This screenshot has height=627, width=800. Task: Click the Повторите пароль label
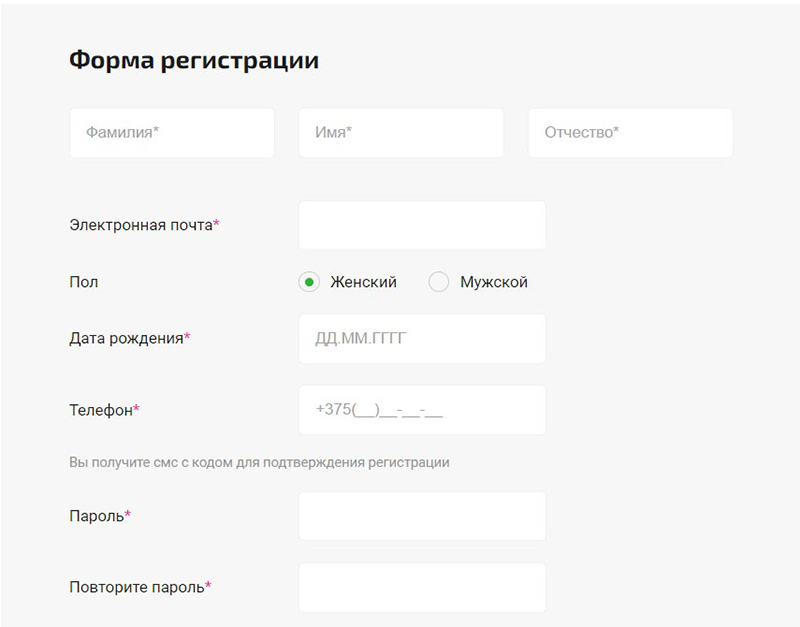coord(137,587)
